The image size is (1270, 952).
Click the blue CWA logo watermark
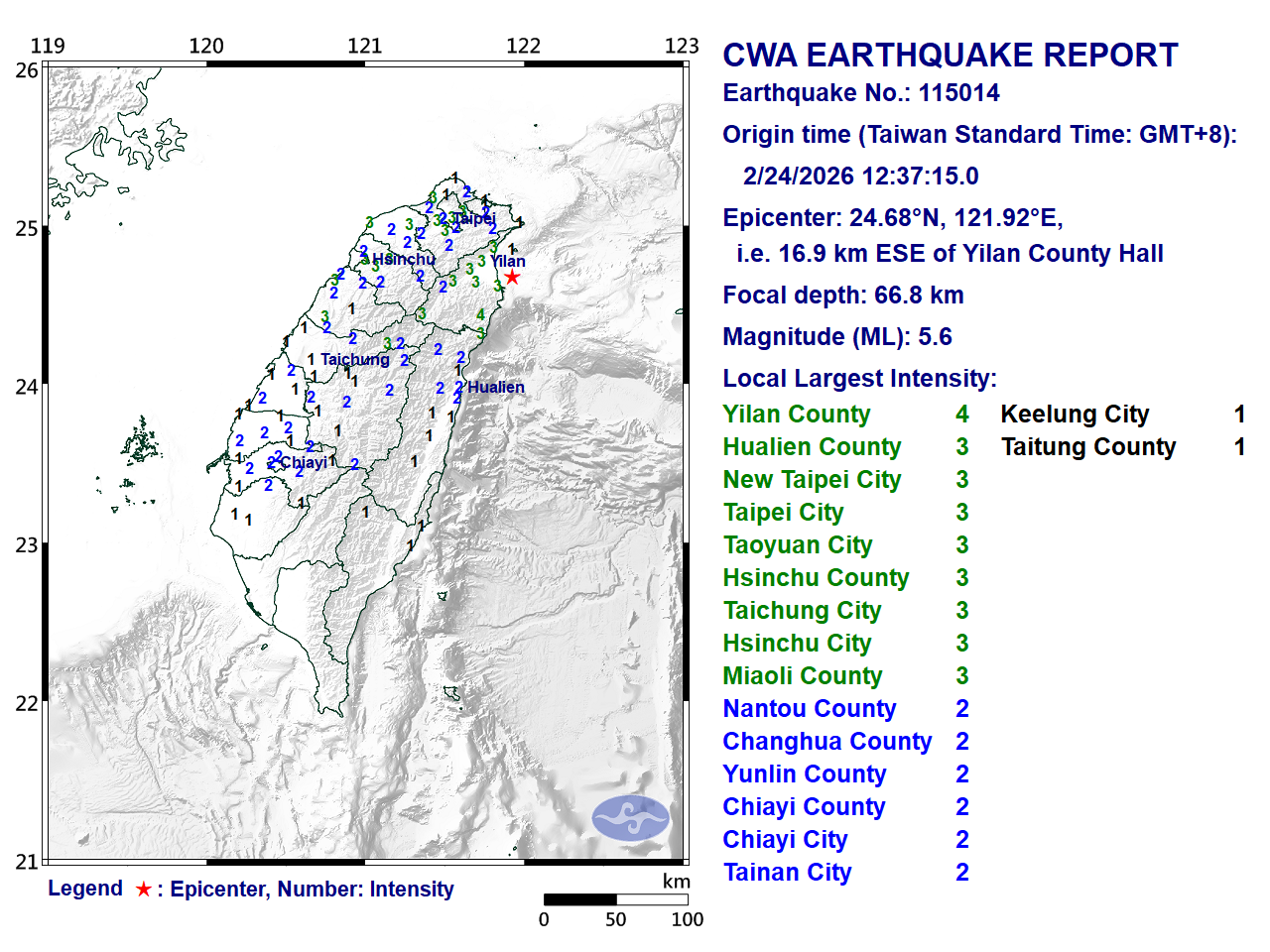[631, 818]
